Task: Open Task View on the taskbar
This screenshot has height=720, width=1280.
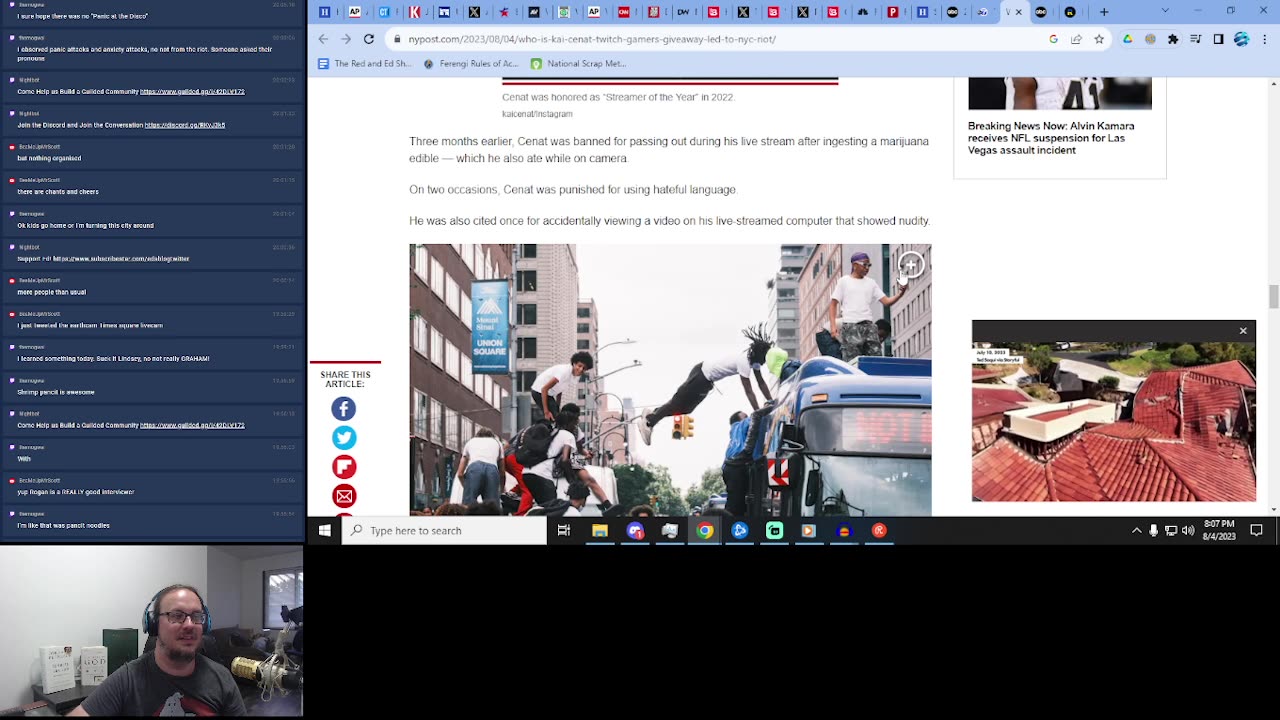Action: point(564,531)
